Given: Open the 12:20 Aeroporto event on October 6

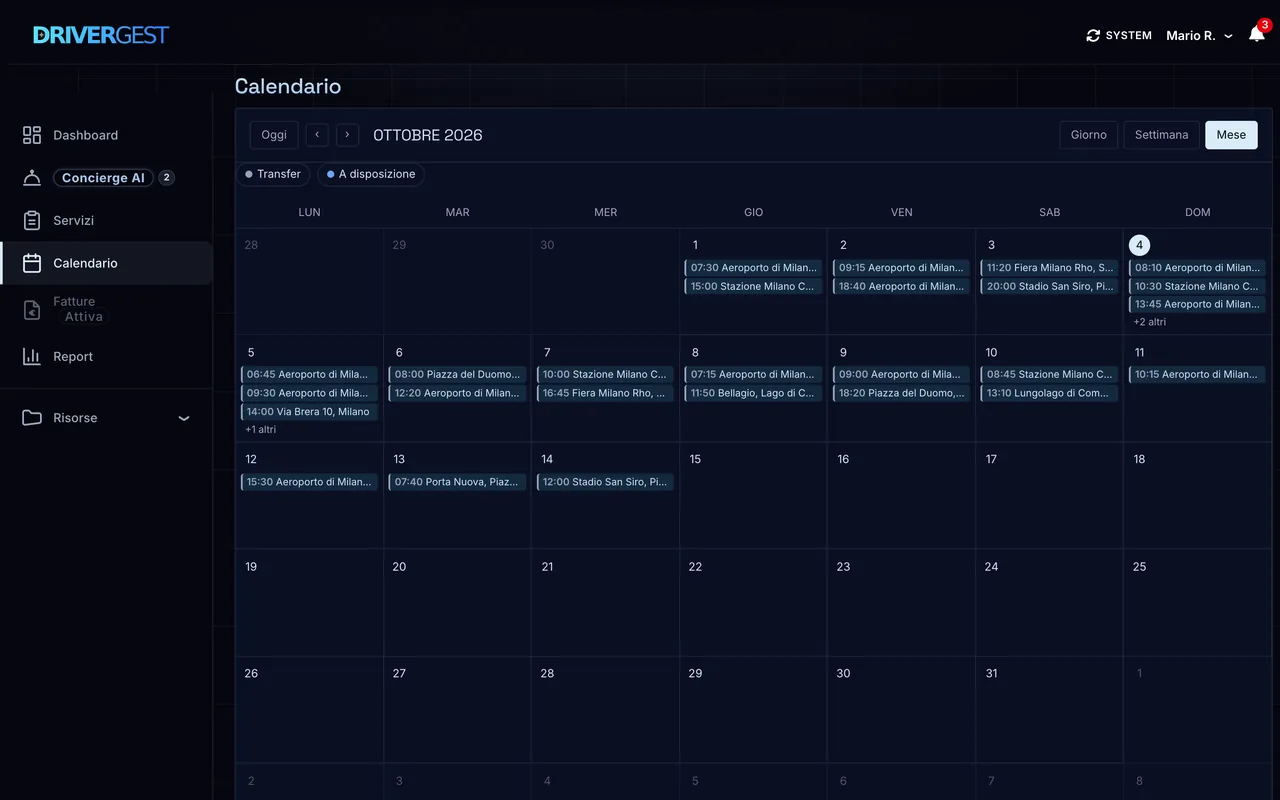Looking at the screenshot, I should click(x=457, y=393).
